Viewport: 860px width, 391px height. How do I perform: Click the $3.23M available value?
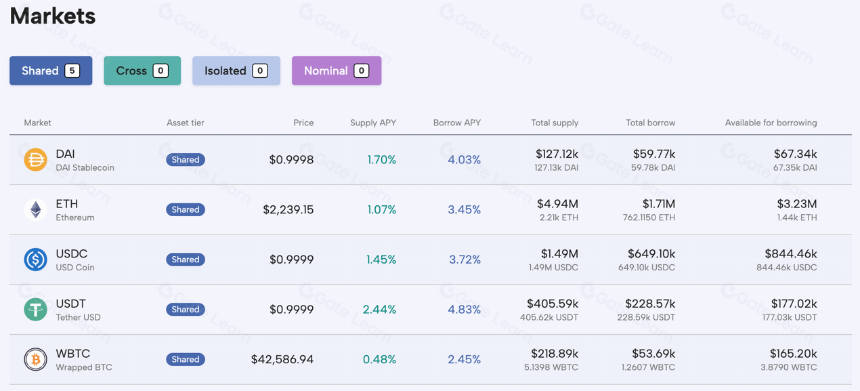(797, 204)
